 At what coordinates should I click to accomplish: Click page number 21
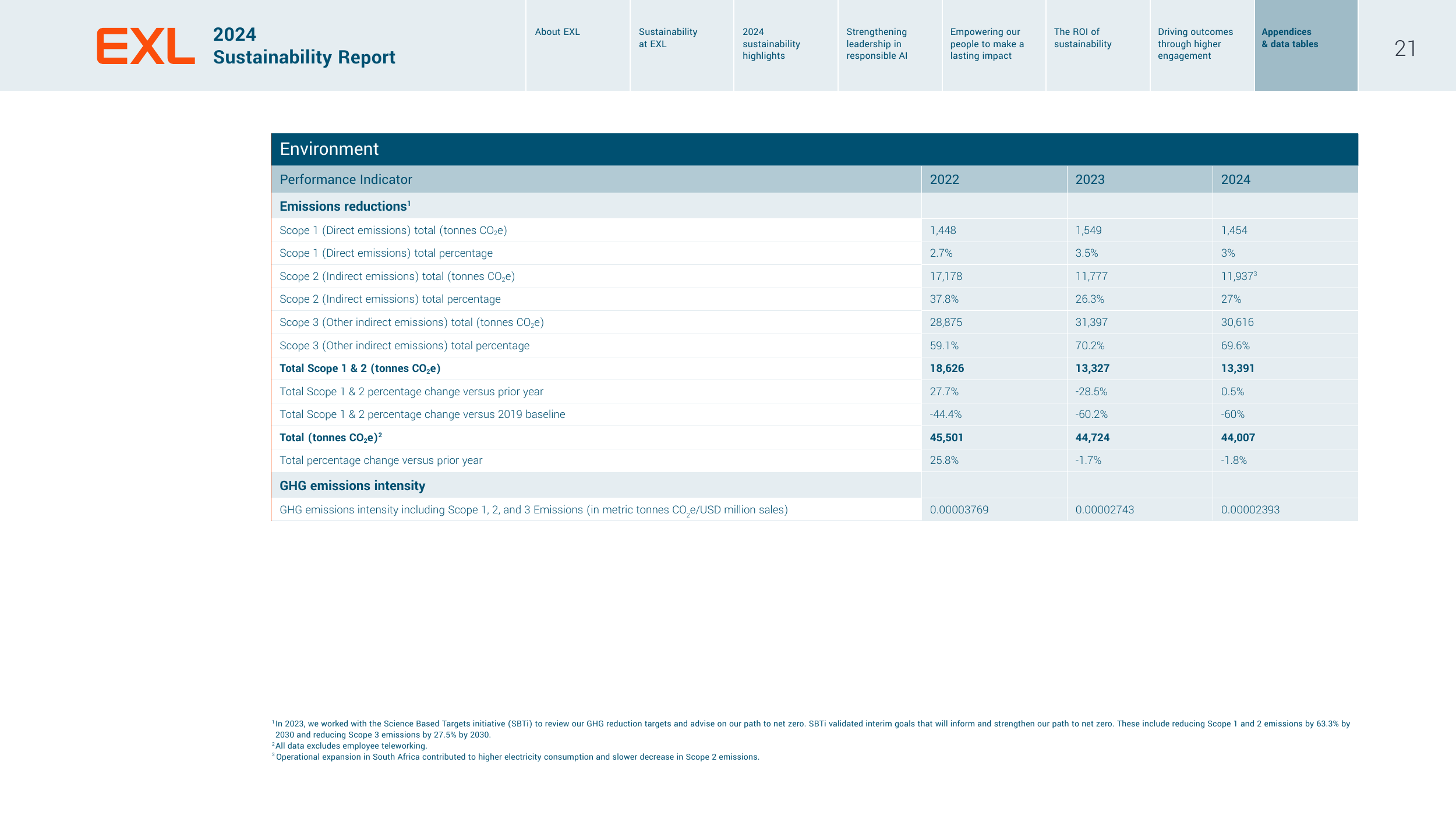click(x=1405, y=48)
